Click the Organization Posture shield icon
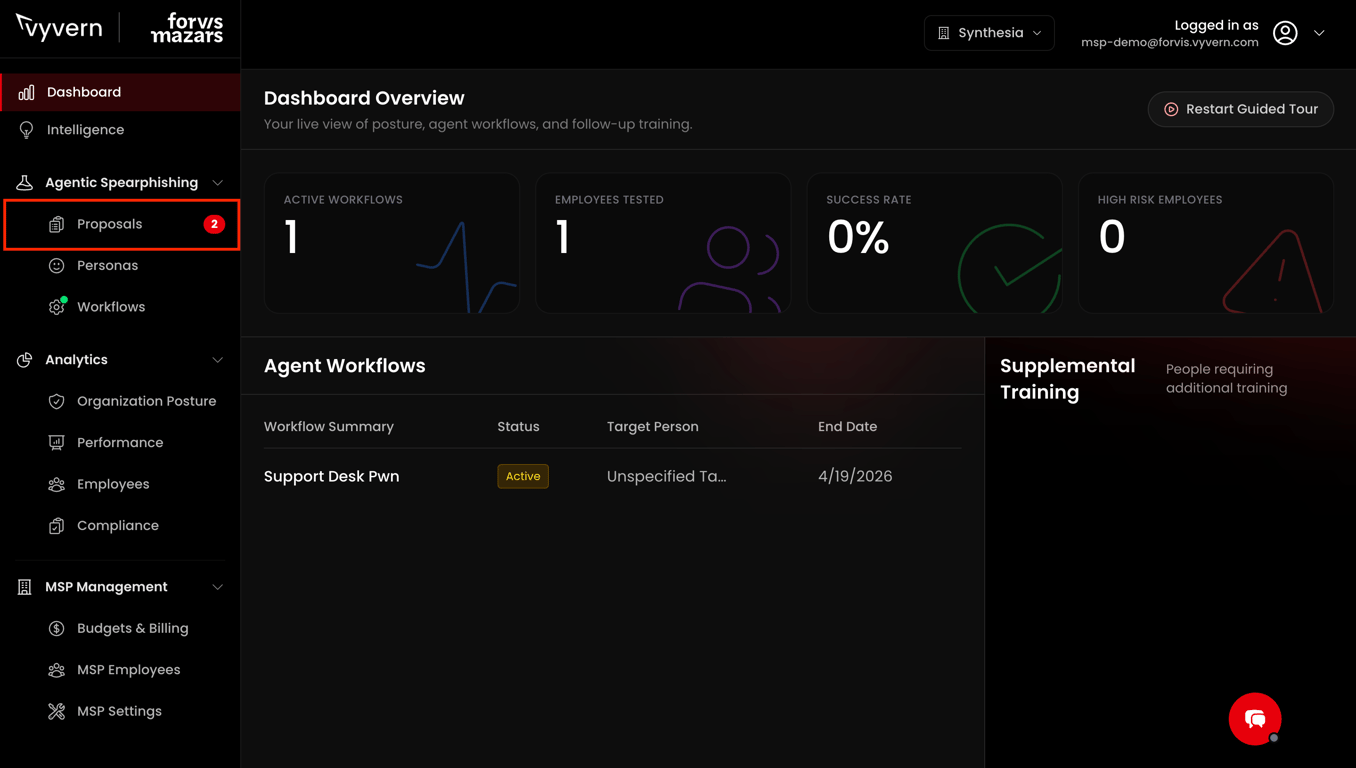1356x768 pixels. point(56,401)
